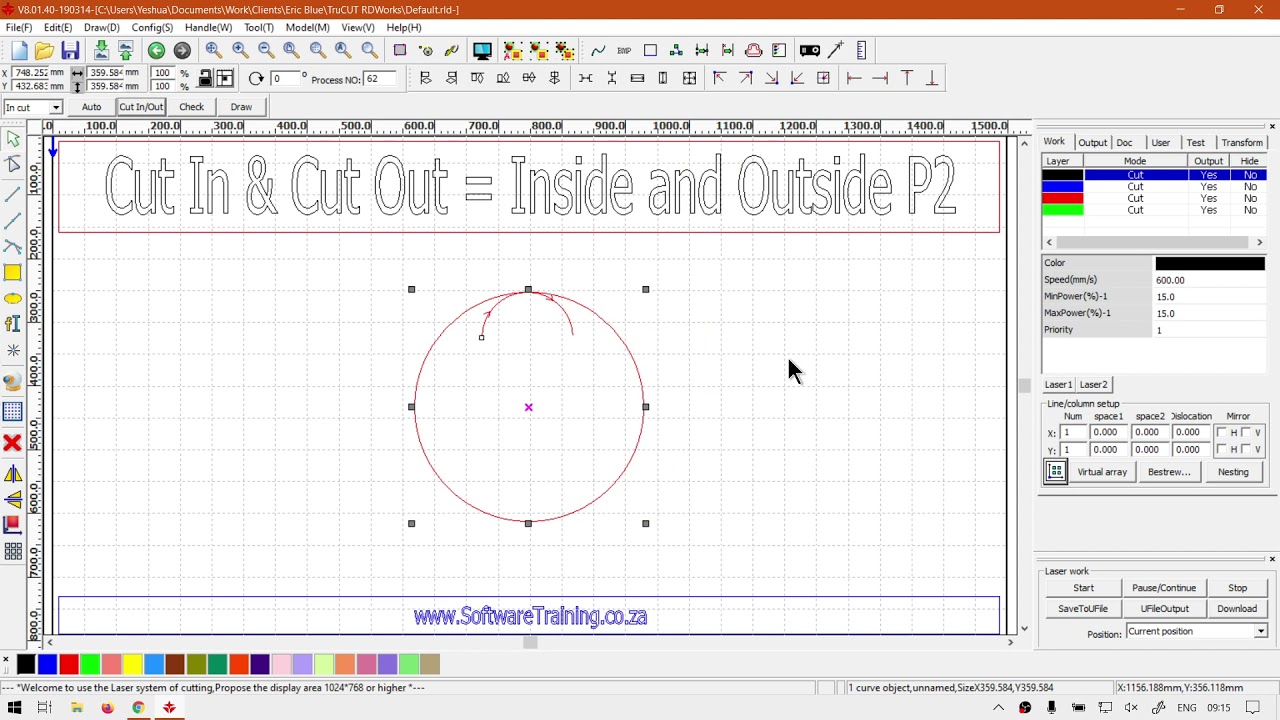Click the mirror horizontal tool in left toolbar

pyautogui.click(x=13, y=474)
